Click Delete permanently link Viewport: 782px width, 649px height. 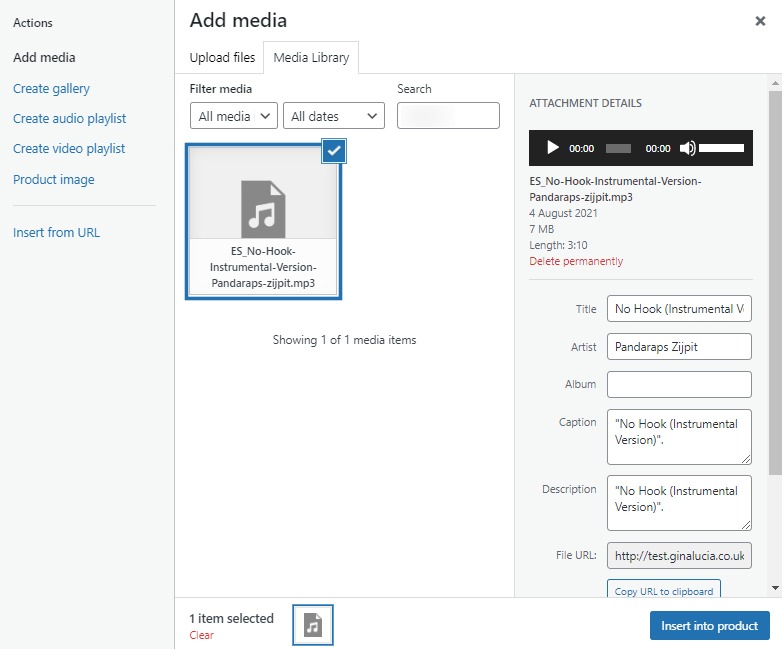tap(575, 261)
